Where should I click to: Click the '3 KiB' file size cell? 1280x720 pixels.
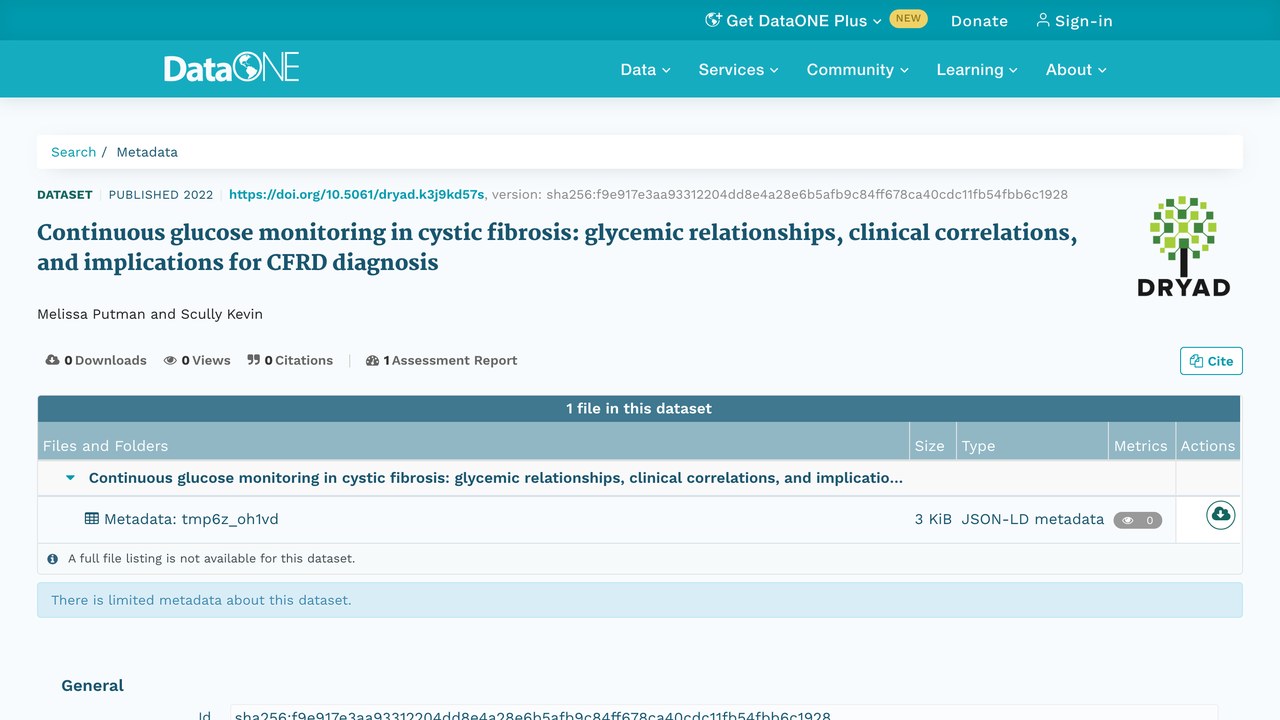(933, 519)
